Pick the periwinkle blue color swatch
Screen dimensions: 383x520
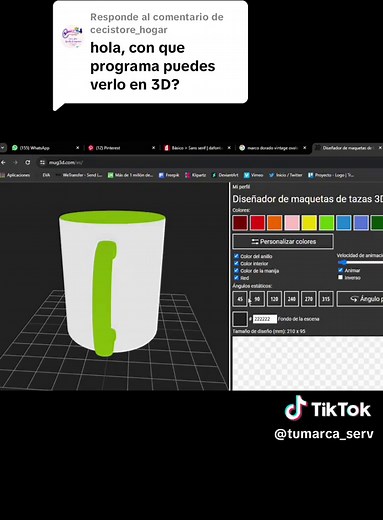point(361,223)
